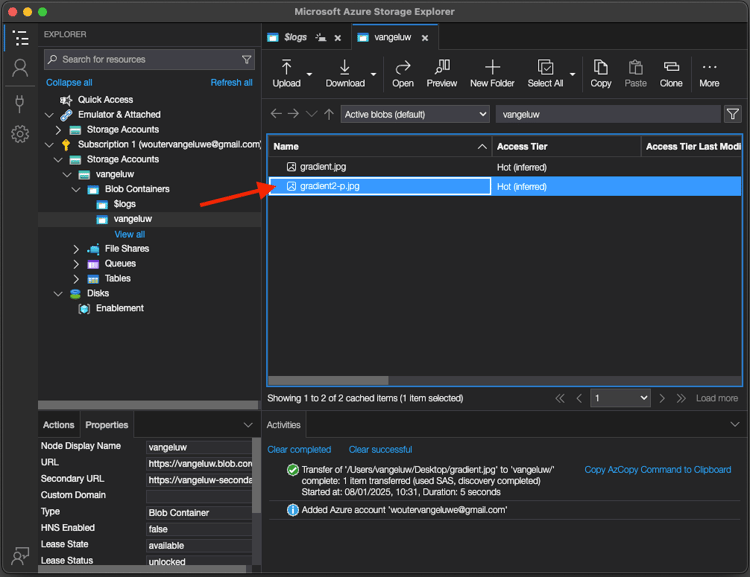
Task: Click the Connect plug icon in sidebar
Action: pyautogui.click(x=19, y=102)
